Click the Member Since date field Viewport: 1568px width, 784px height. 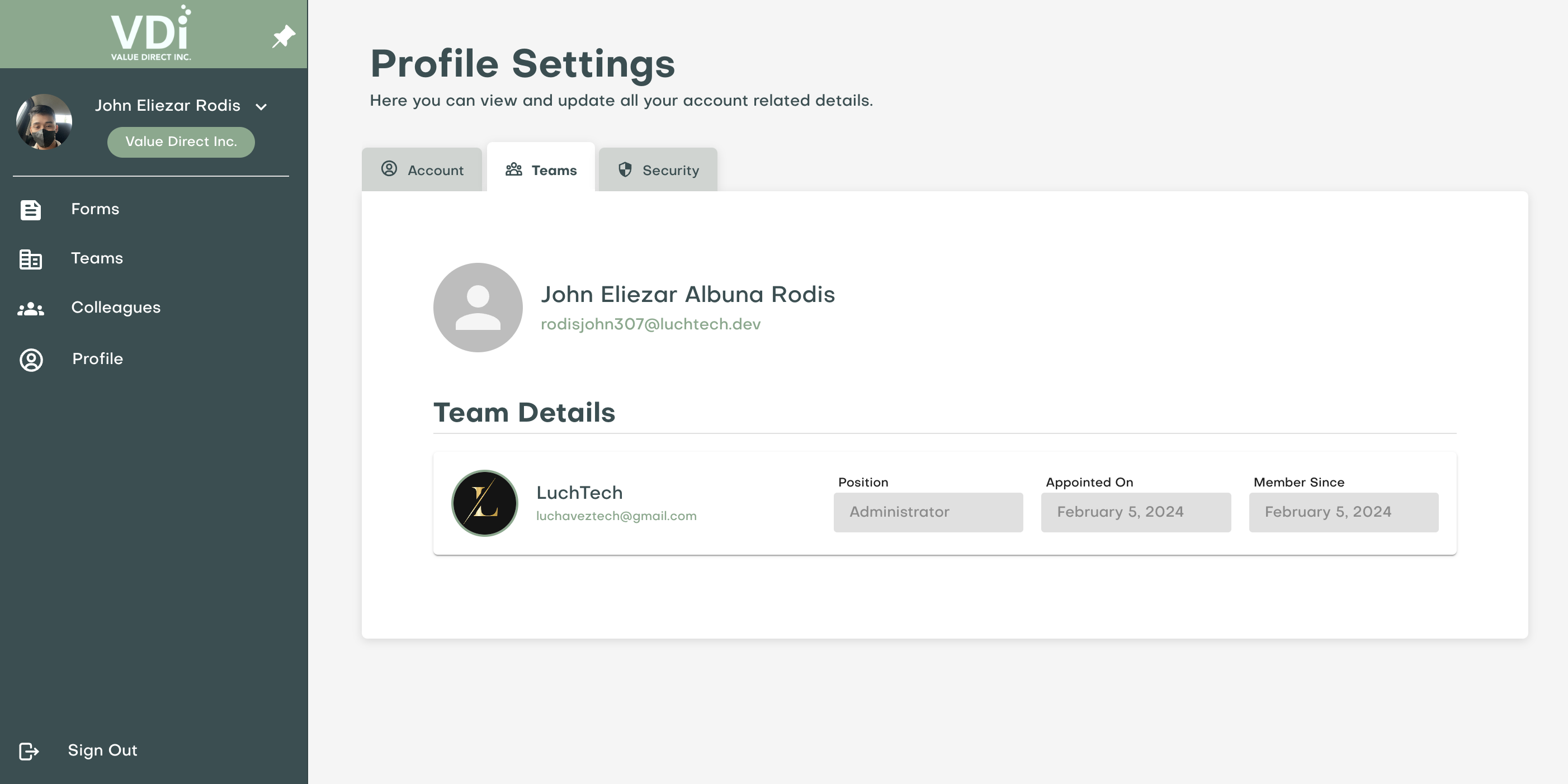(x=1343, y=512)
